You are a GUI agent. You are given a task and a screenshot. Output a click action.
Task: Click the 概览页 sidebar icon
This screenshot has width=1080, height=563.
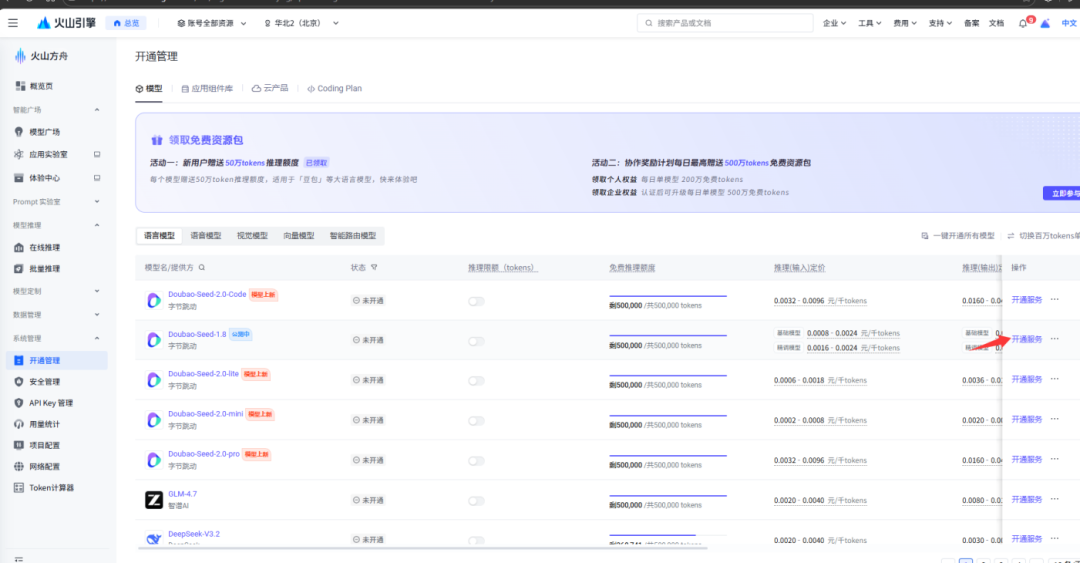click(x=20, y=86)
